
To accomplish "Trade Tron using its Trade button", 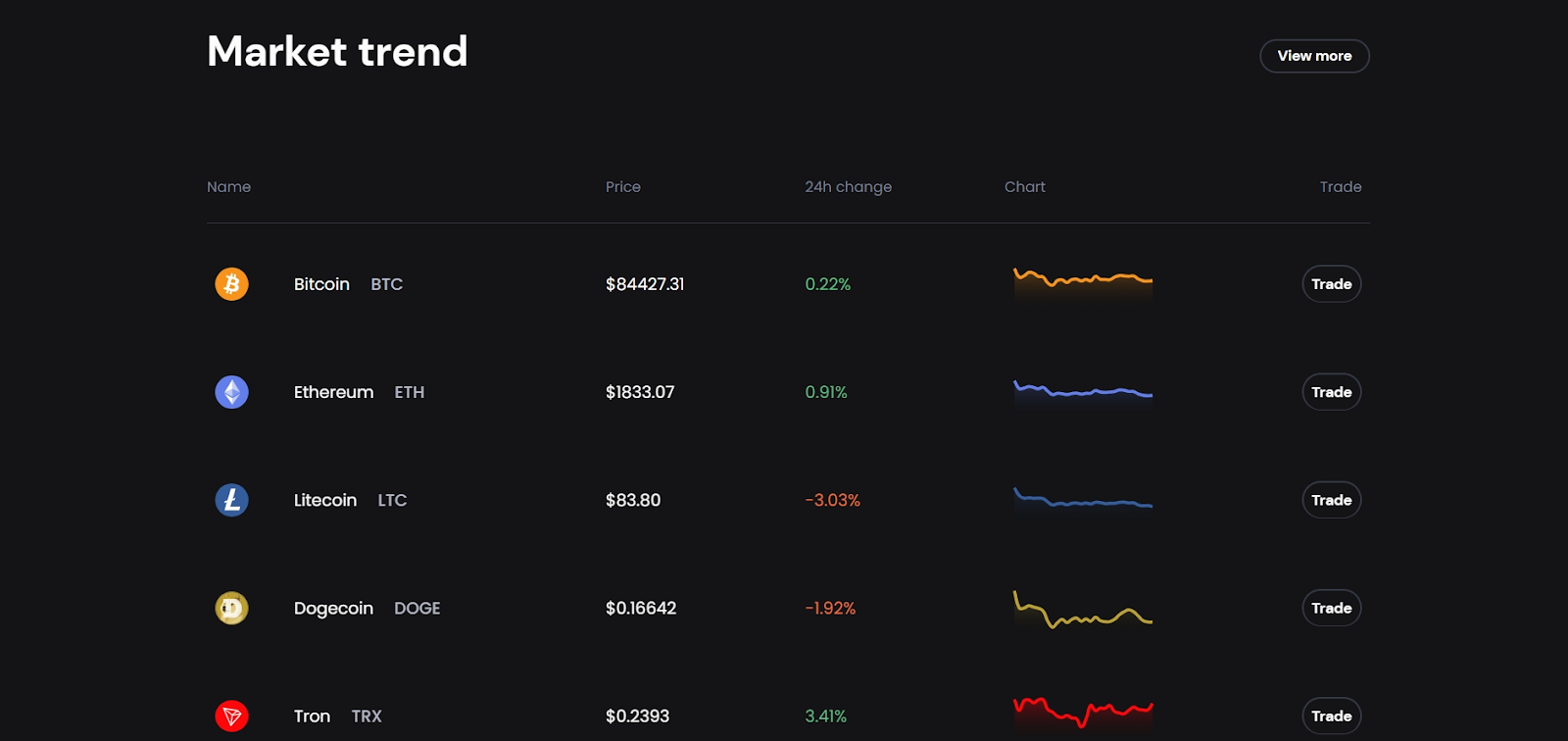I will (1331, 716).
